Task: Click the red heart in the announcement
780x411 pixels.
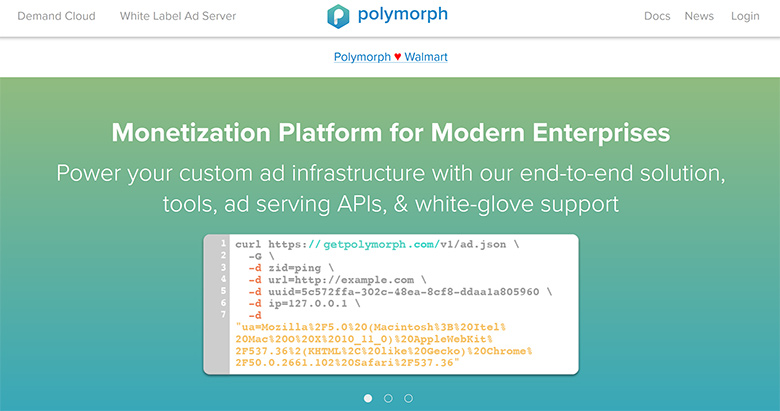Action: (x=397, y=57)
